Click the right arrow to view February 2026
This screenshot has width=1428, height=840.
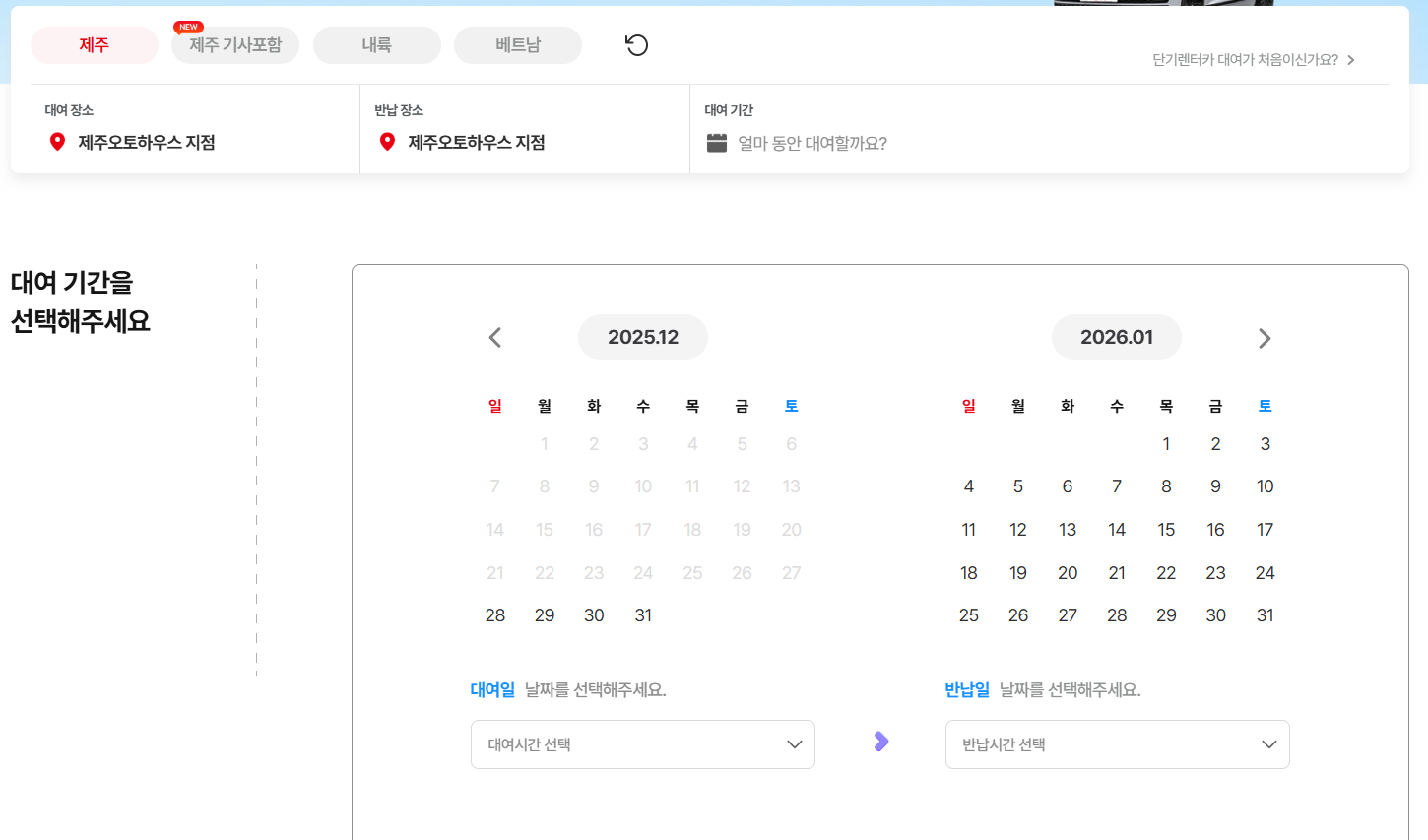coord(1265,337)
